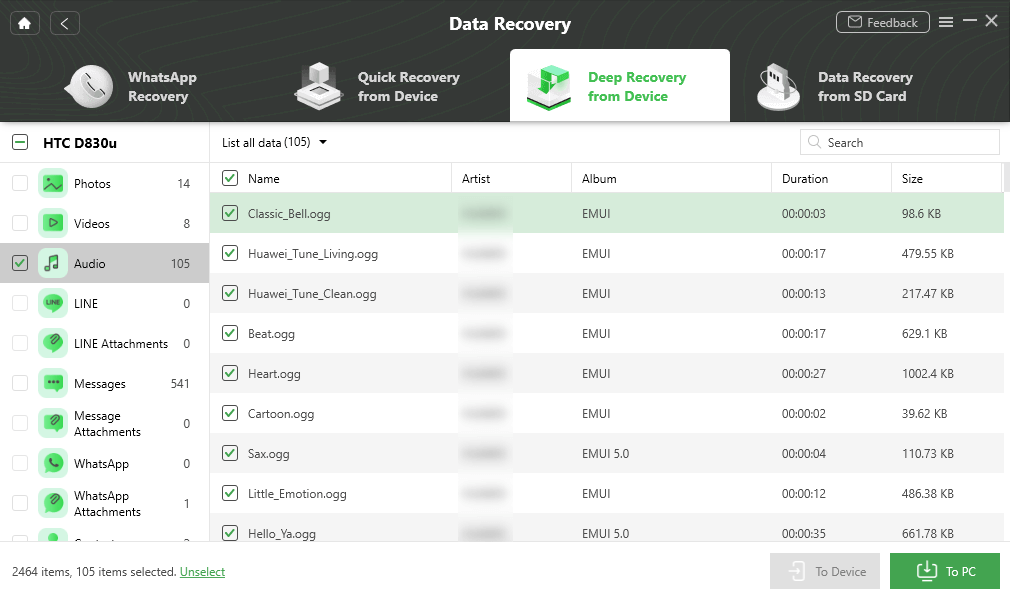Check the Photos category checkbox
The height and width of the screenshot is (598, 1010).
pyautogui.click(x=20, y=184)
